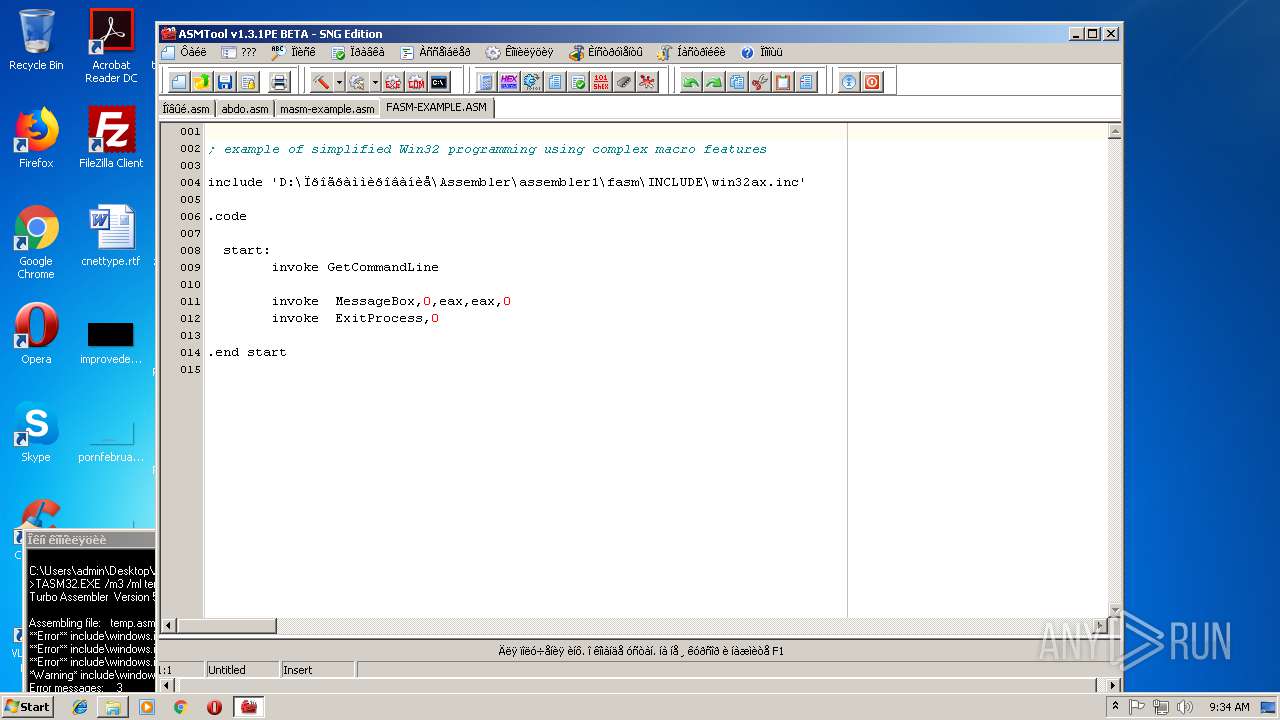Open the menu with green-check document icon
The width and height of the screenshot is (1280, 720).
tap(358, 52)
